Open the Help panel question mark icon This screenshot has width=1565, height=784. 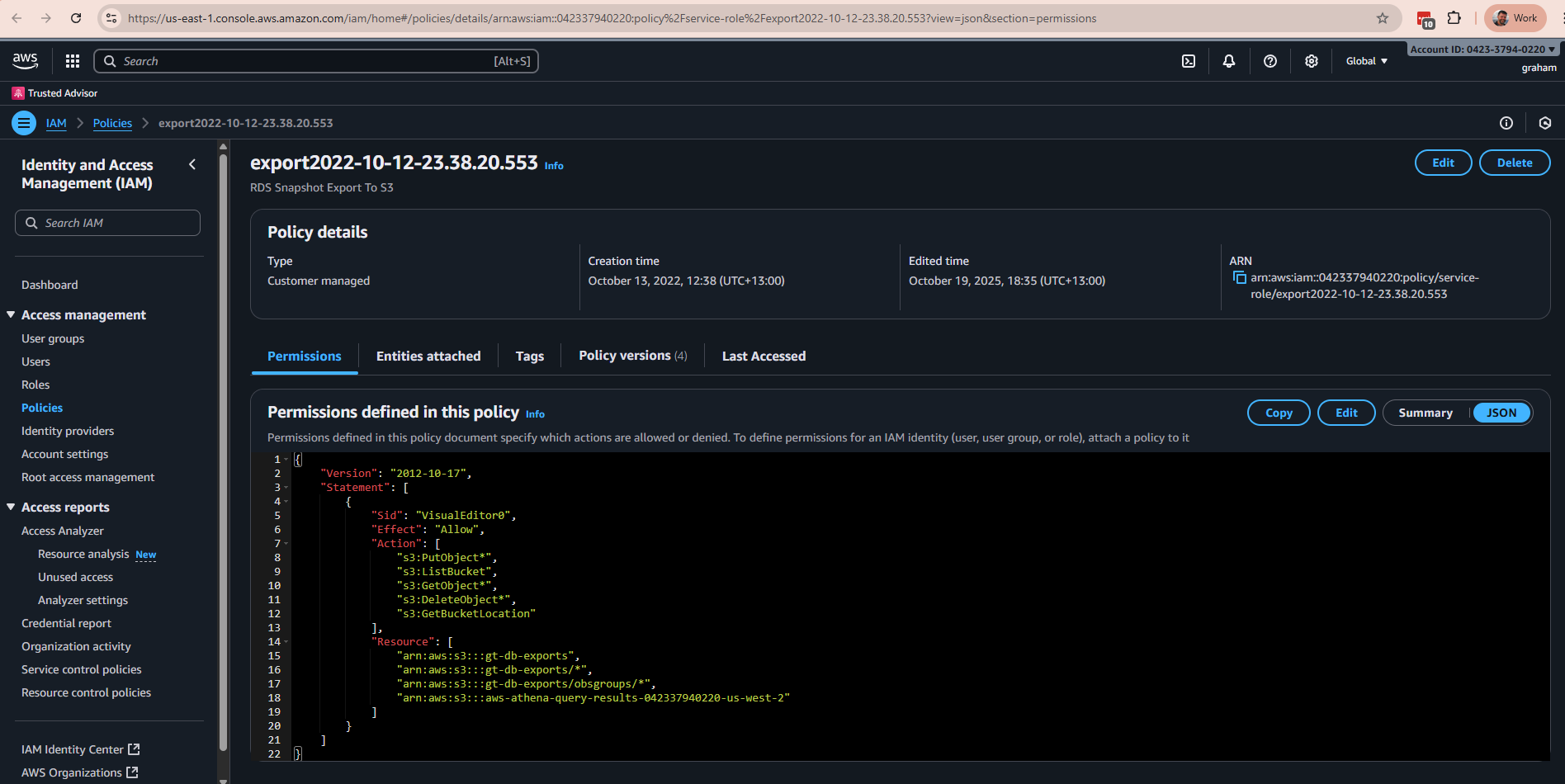coord(1270,60)
